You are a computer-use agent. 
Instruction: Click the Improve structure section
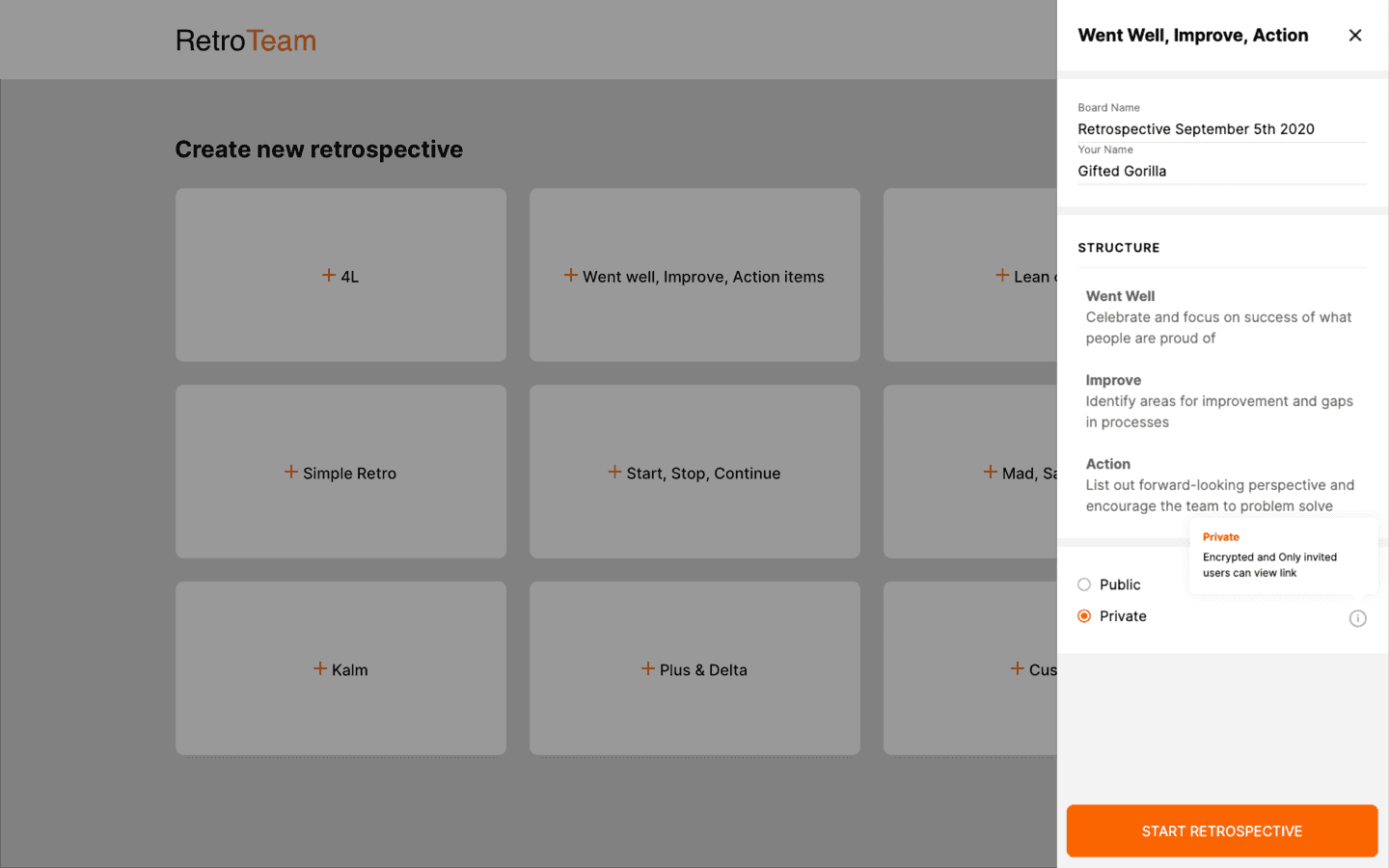pyautogui.click(x=1218, y=401)
